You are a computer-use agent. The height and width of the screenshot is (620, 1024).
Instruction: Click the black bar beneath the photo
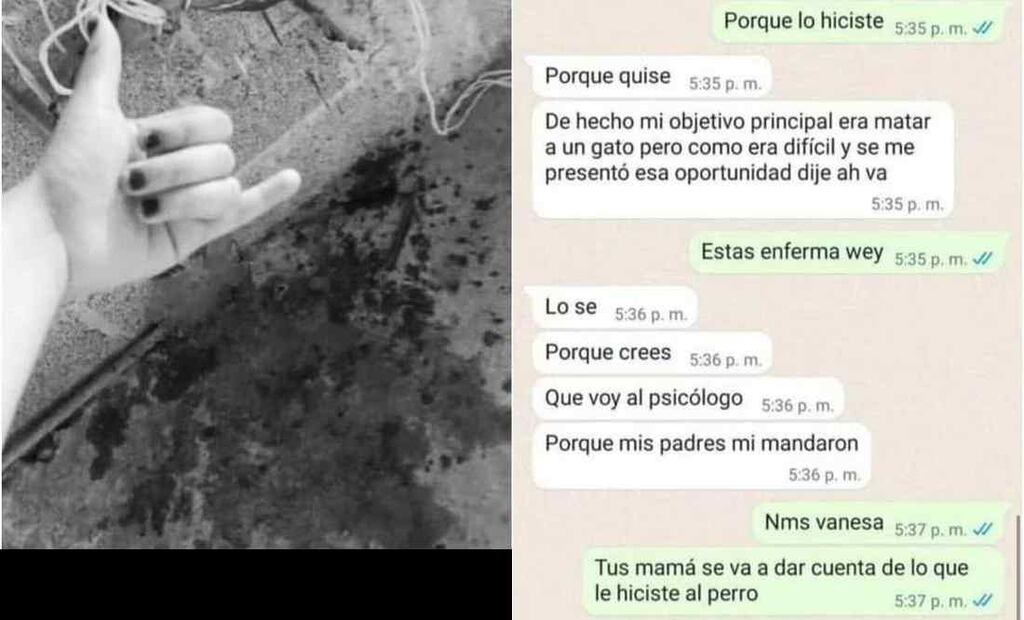tap(256, 585)
